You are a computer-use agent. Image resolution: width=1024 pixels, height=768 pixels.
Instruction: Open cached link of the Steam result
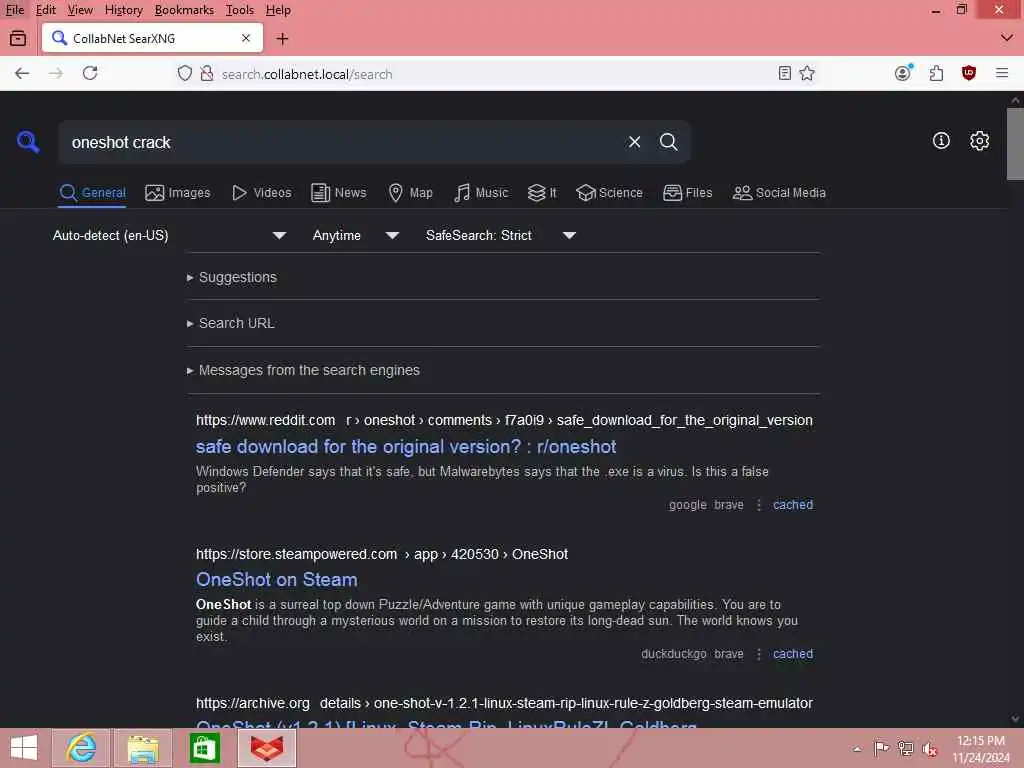[x=793, y=654]
